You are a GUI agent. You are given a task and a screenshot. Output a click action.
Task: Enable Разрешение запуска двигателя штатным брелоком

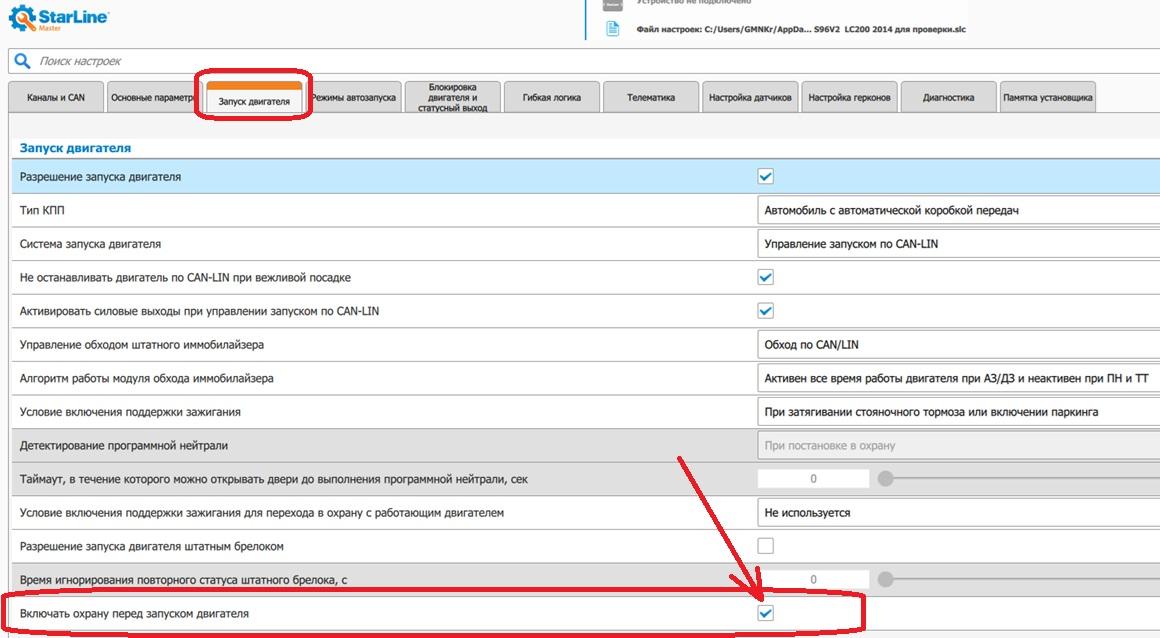point(766,546)
